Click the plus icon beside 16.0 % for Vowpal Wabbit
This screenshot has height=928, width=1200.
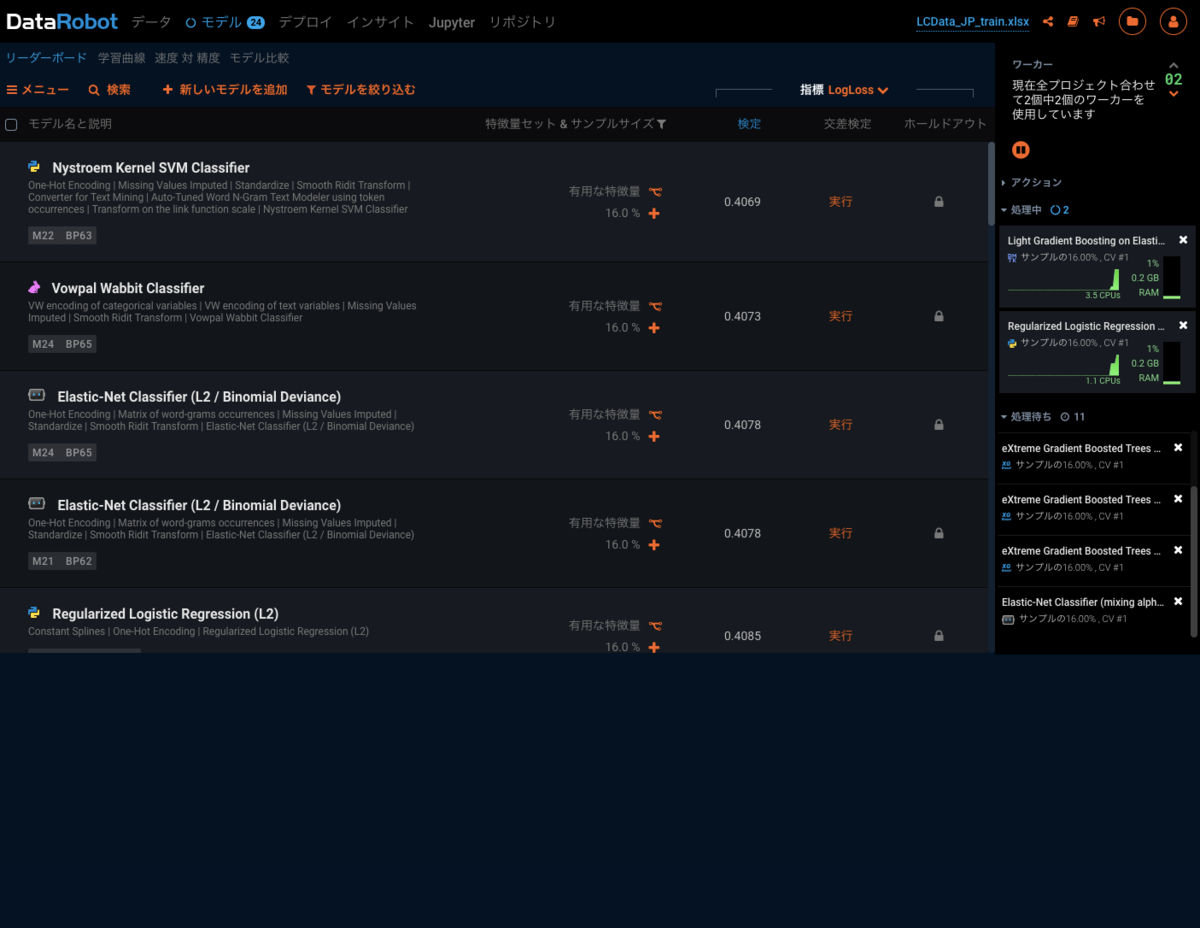pyautogui.click(x=654, y=327)
